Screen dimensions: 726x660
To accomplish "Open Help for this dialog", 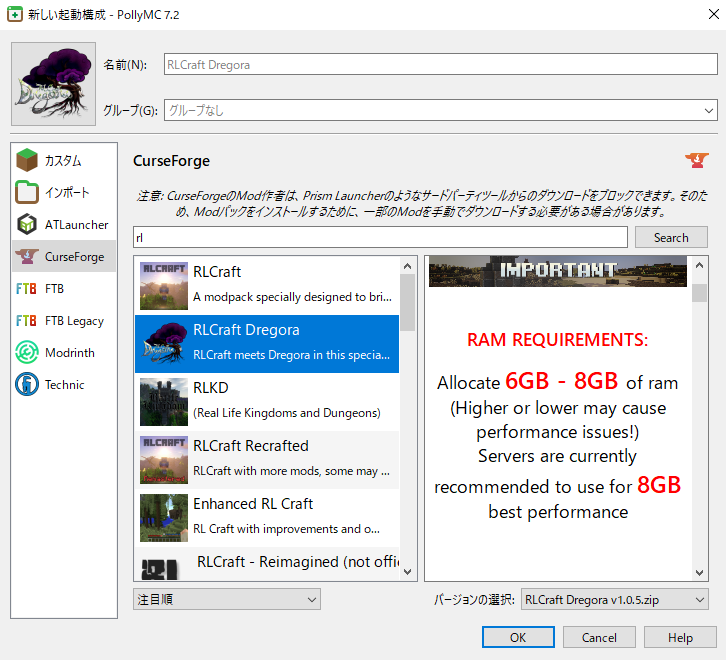I will coord(680,637).
